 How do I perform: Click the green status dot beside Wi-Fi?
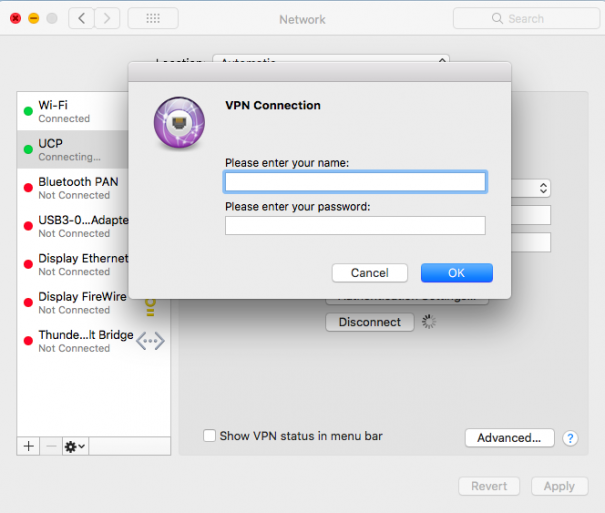coord(28,111)
